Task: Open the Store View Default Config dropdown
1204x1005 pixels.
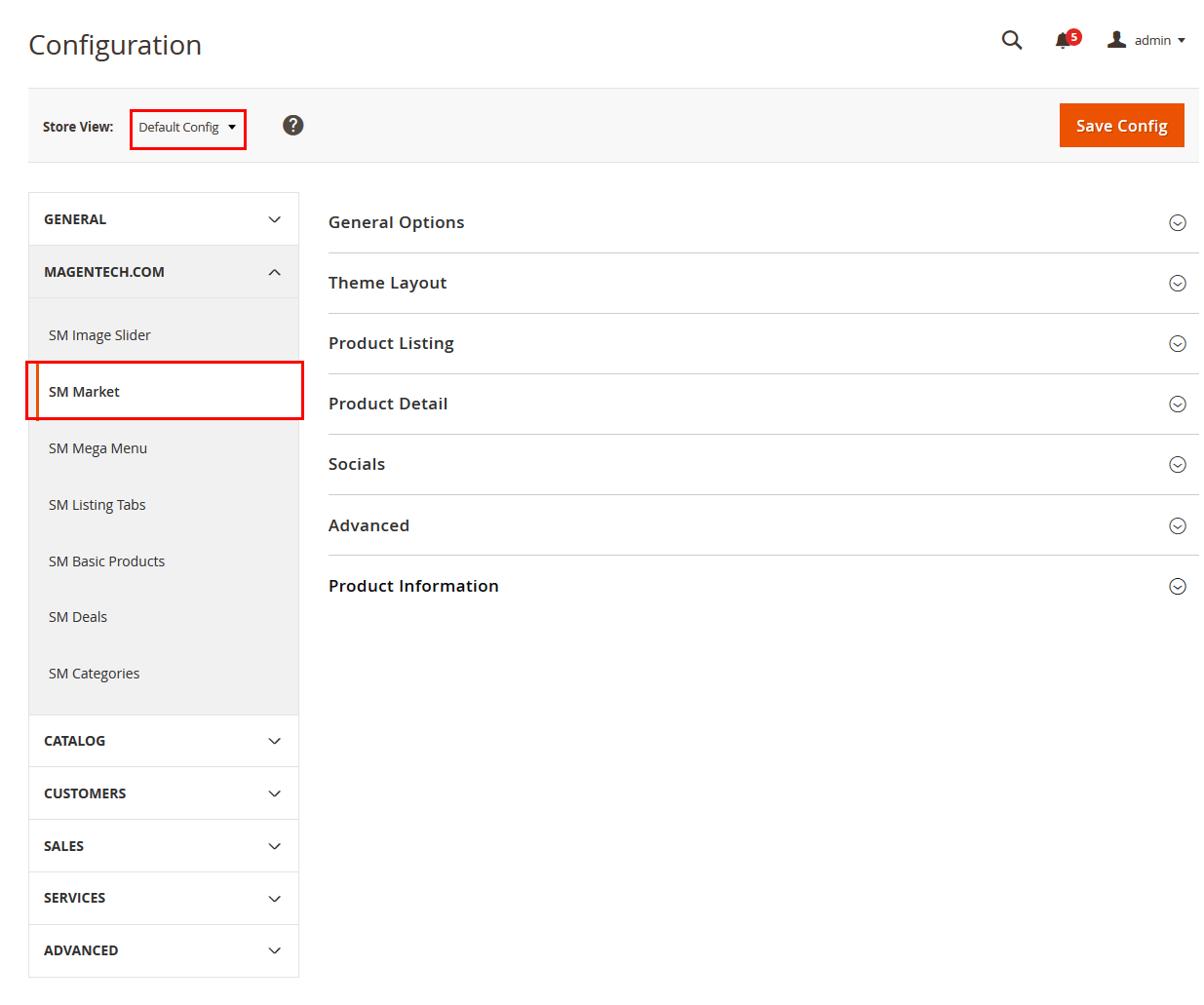Action: click(187, 128)
